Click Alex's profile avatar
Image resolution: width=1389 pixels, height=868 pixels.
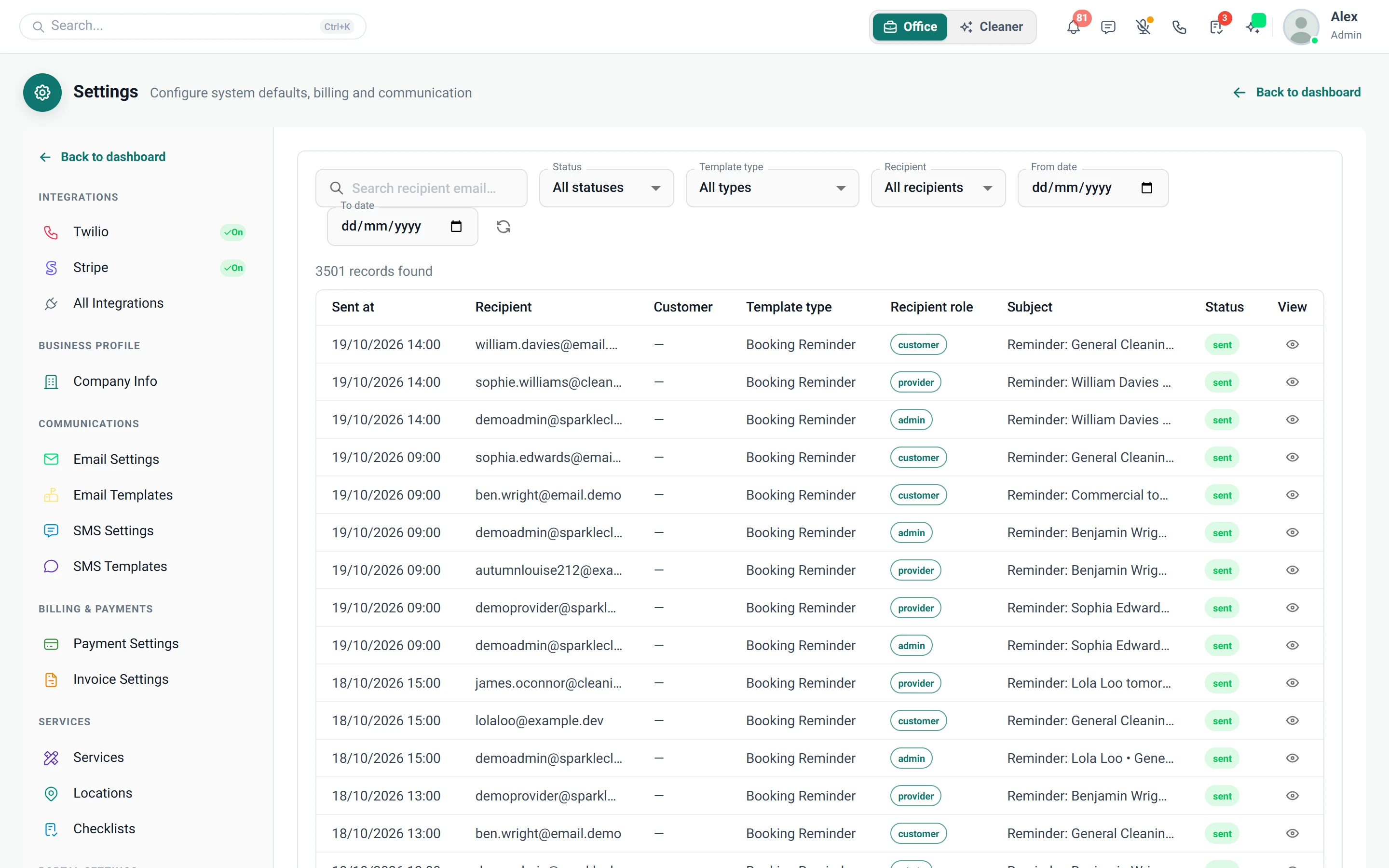click(x=1301, y=27)
